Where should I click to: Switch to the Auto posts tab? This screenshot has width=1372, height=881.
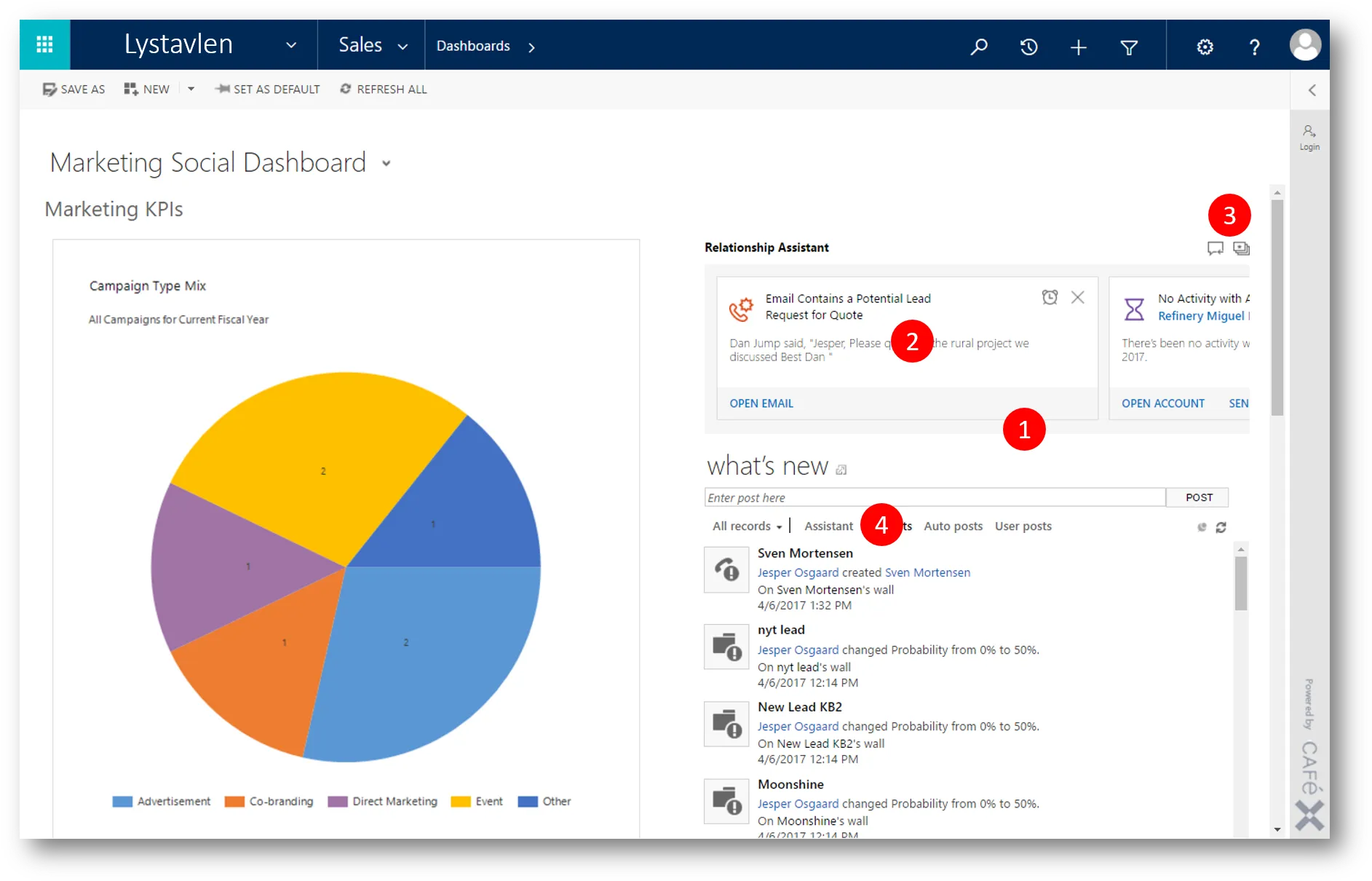tap(953, 526)
